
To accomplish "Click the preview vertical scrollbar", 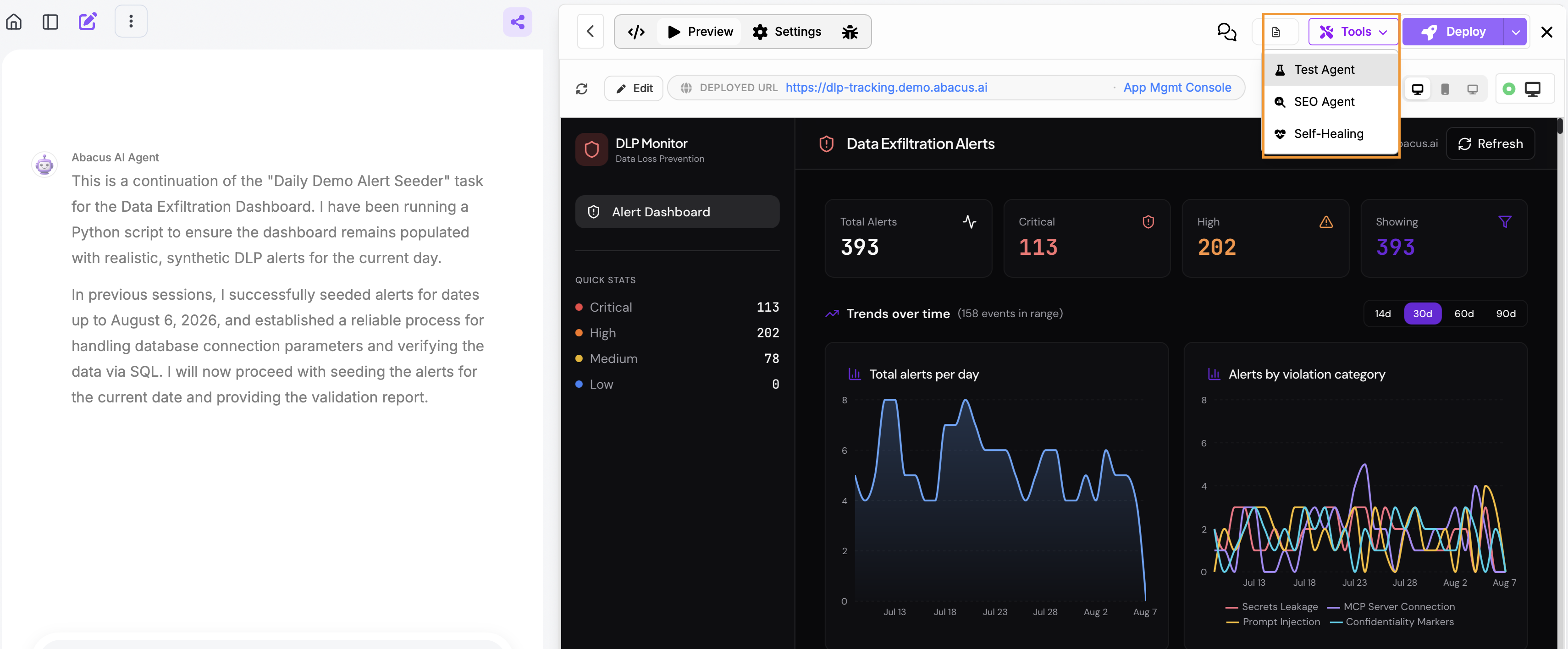I will [x=1559, y=126].
